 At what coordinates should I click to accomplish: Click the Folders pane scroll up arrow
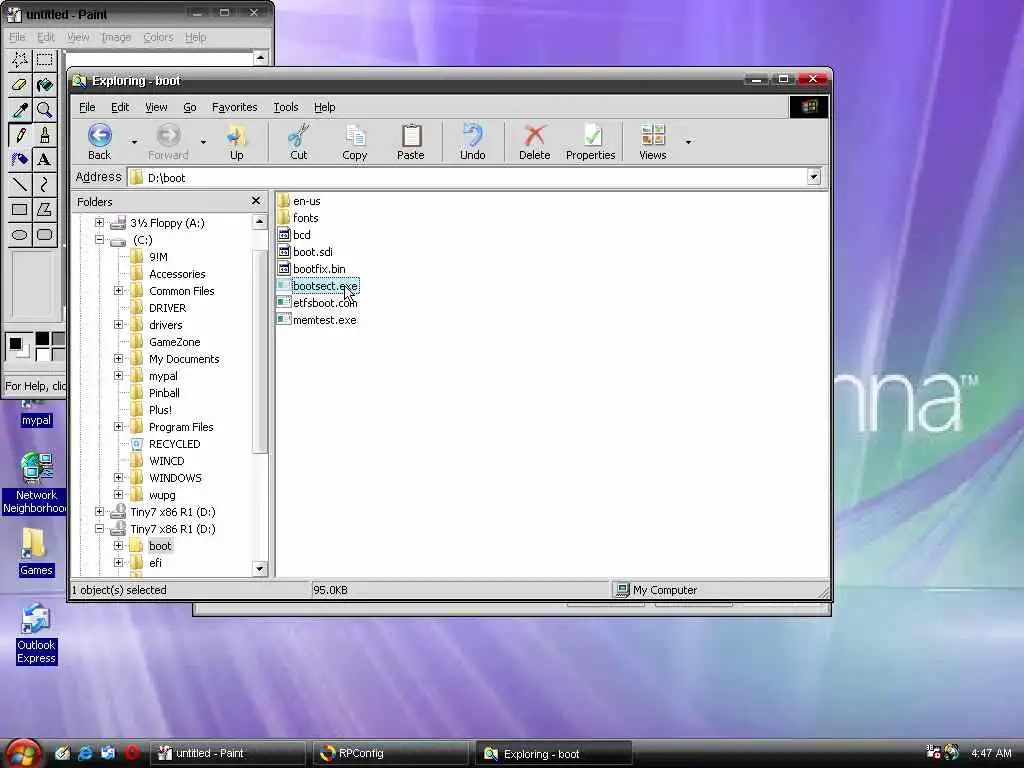pyautogui.click(x=259, y=221)
